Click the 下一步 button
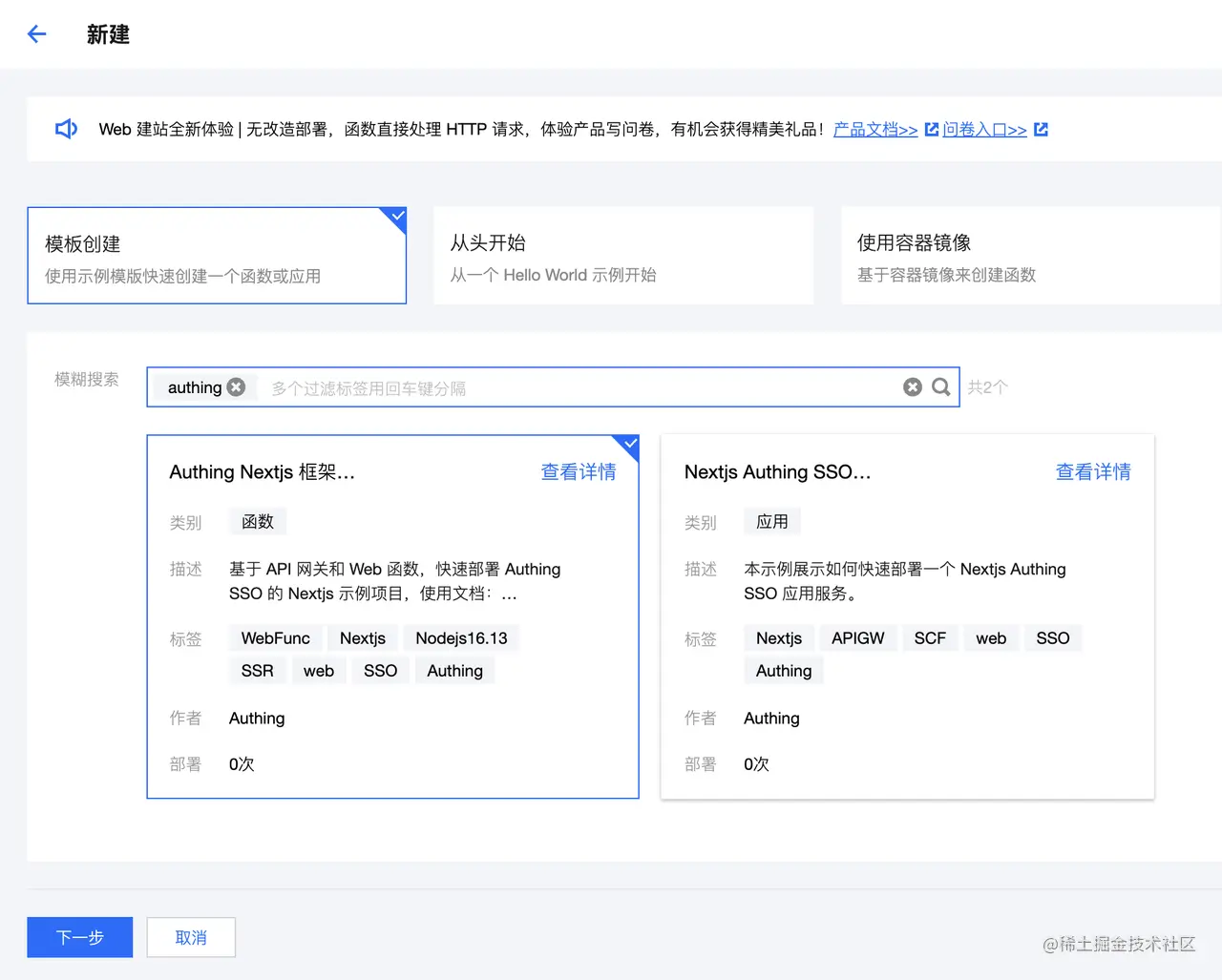Screen dimensions: 1222x980 [x=79, y=937]
